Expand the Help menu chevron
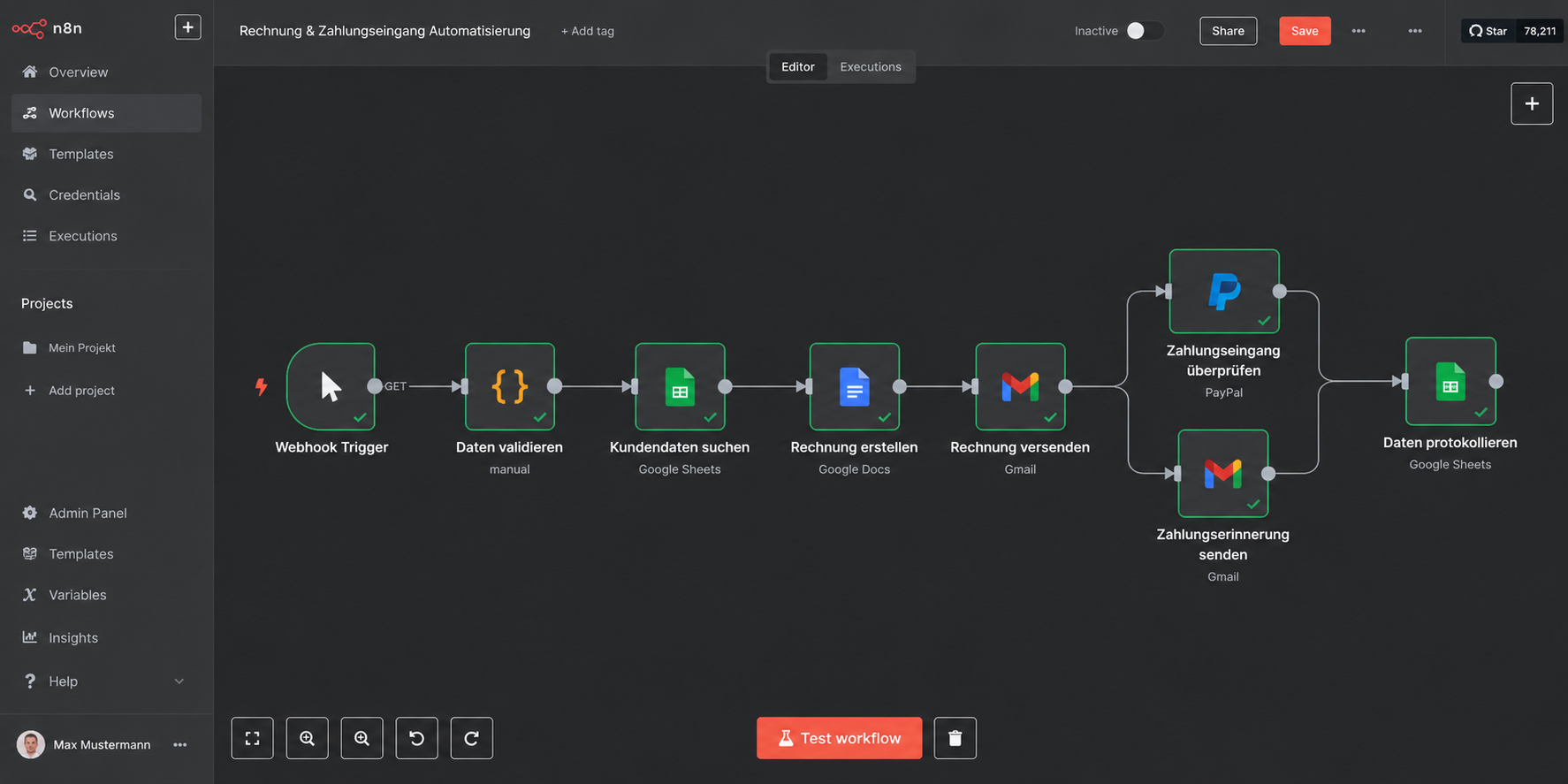 point(179,681)
